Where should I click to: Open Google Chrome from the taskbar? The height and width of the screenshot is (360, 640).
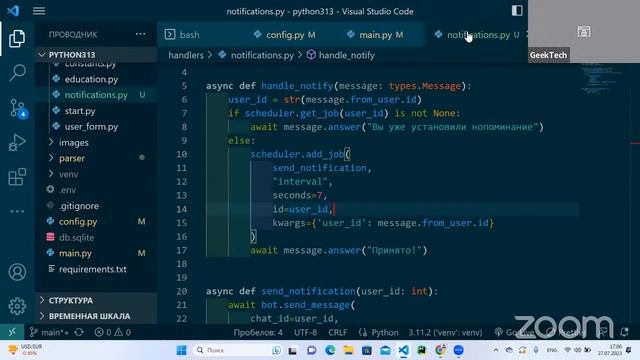click(440, 350)
